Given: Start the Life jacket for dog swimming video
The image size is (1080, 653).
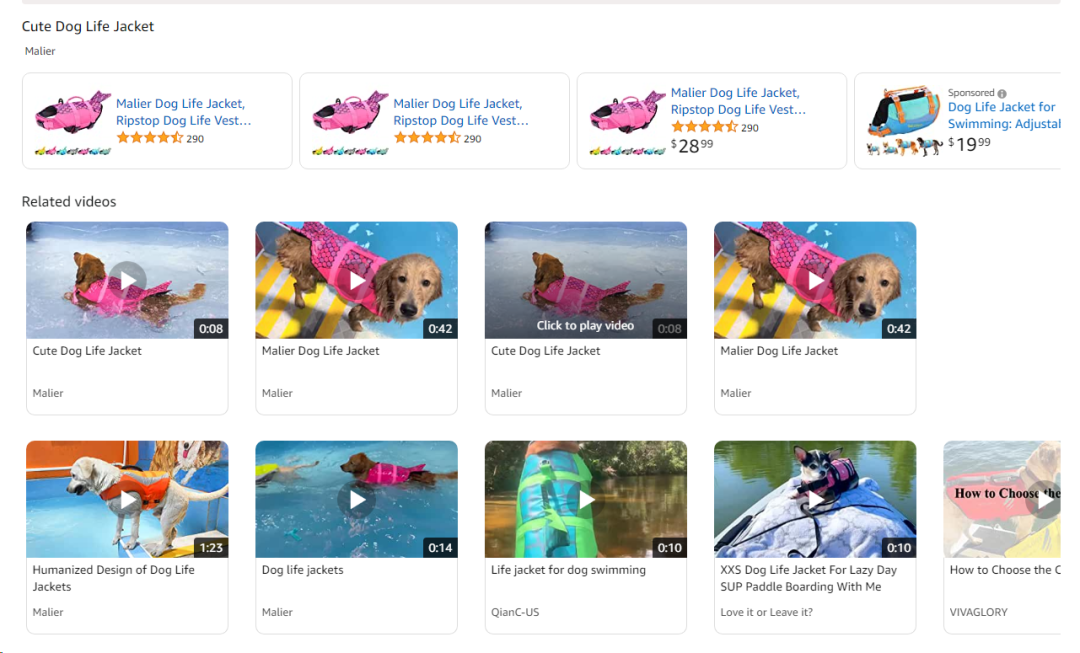Looking at the screenshot, I should click(x=586, y=499).
